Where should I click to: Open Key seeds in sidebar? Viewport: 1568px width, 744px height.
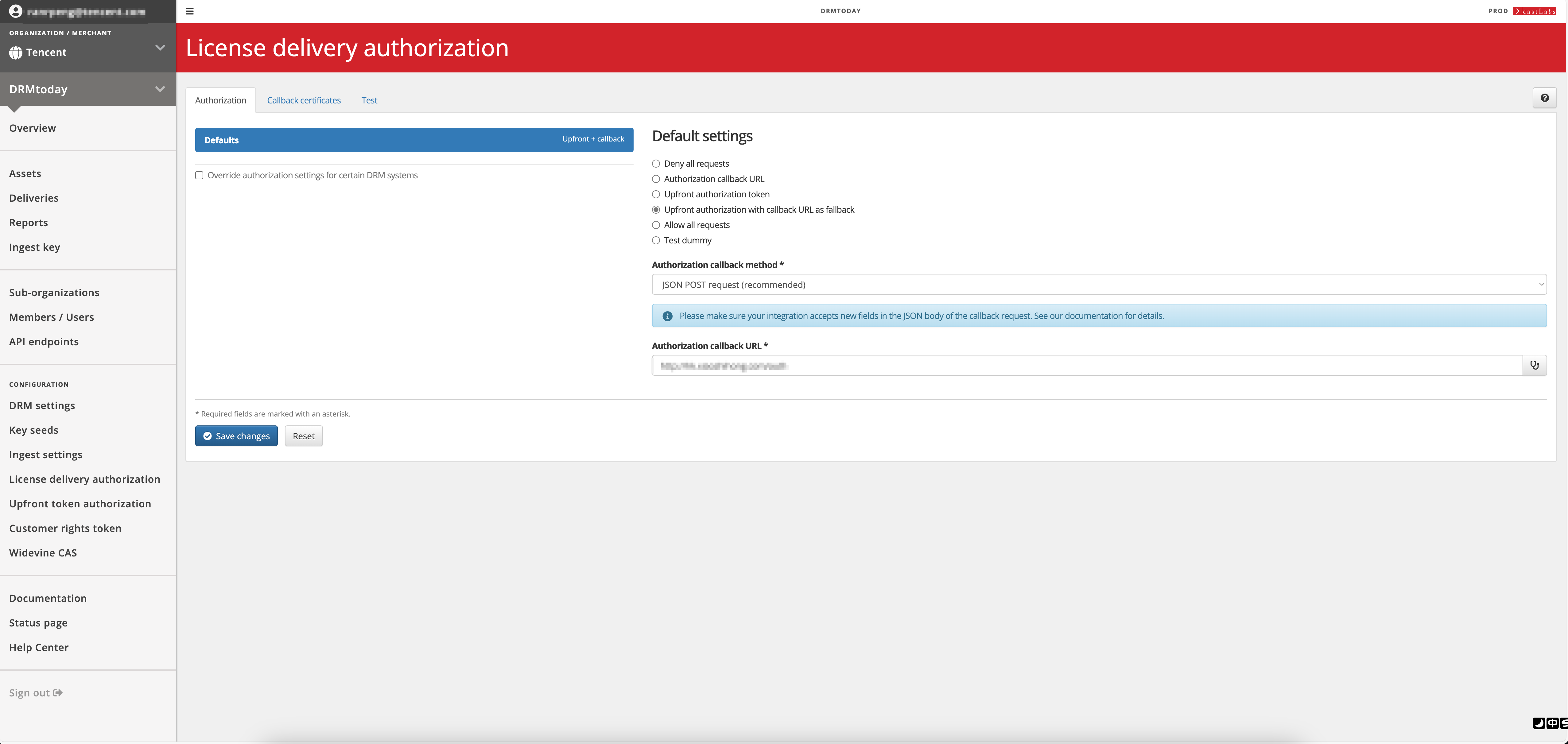point(33,430)
